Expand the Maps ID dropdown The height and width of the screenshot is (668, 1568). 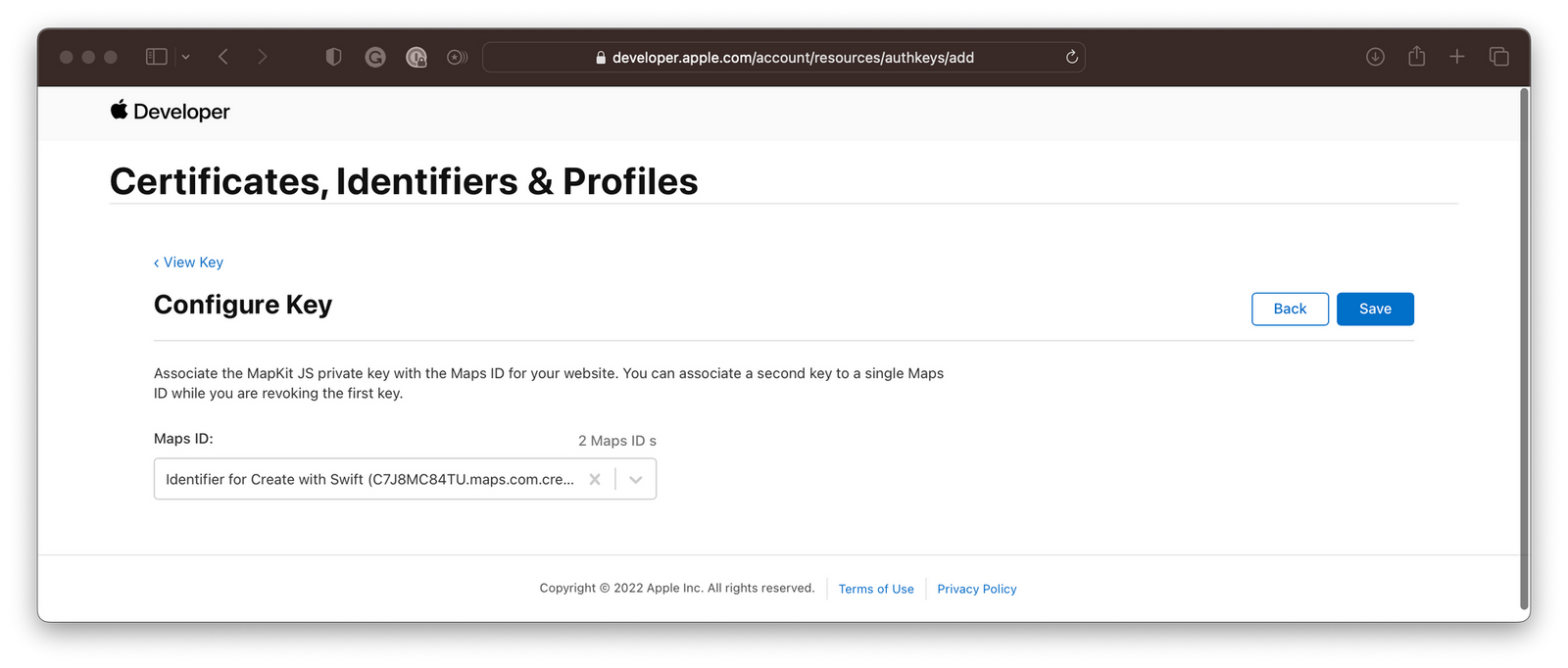636,479
